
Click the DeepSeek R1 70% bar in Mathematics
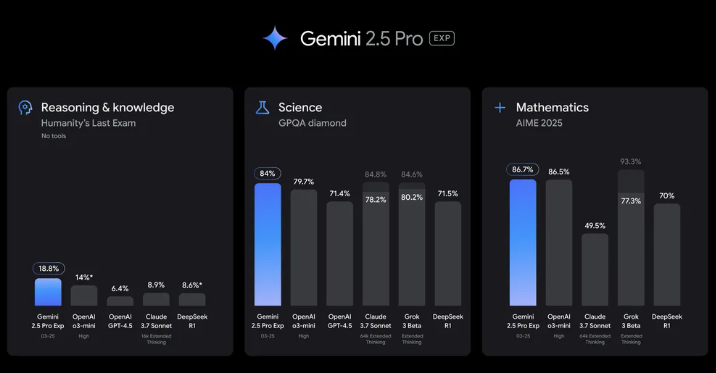pyautogui.click(x=667, y=255)
